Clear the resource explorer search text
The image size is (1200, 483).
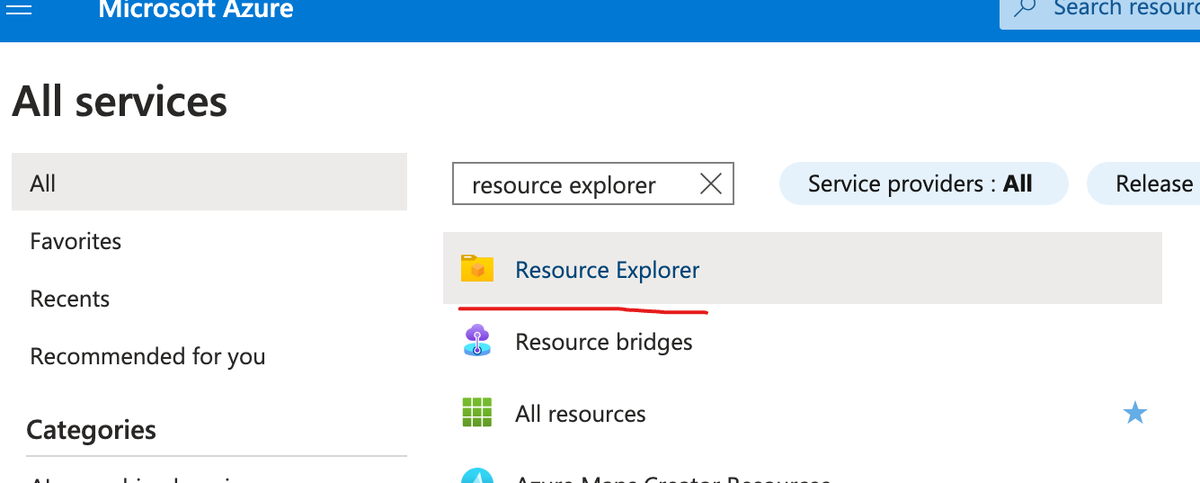710,184
